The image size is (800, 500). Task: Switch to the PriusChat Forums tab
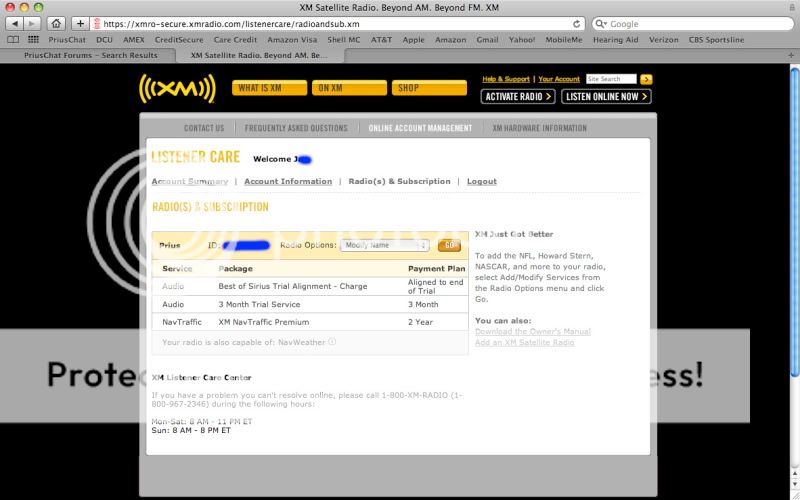point(90,55)
